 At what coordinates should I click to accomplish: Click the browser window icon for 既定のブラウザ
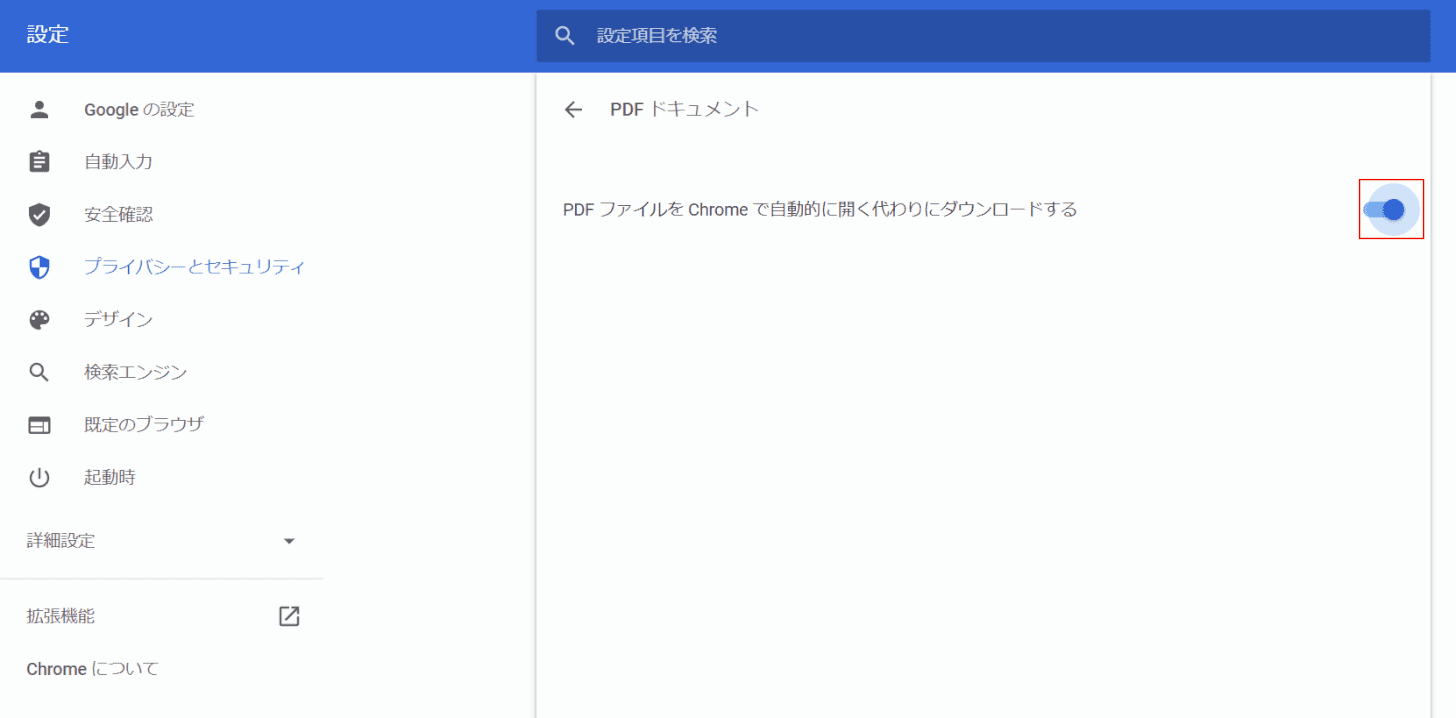pos(39,425)
